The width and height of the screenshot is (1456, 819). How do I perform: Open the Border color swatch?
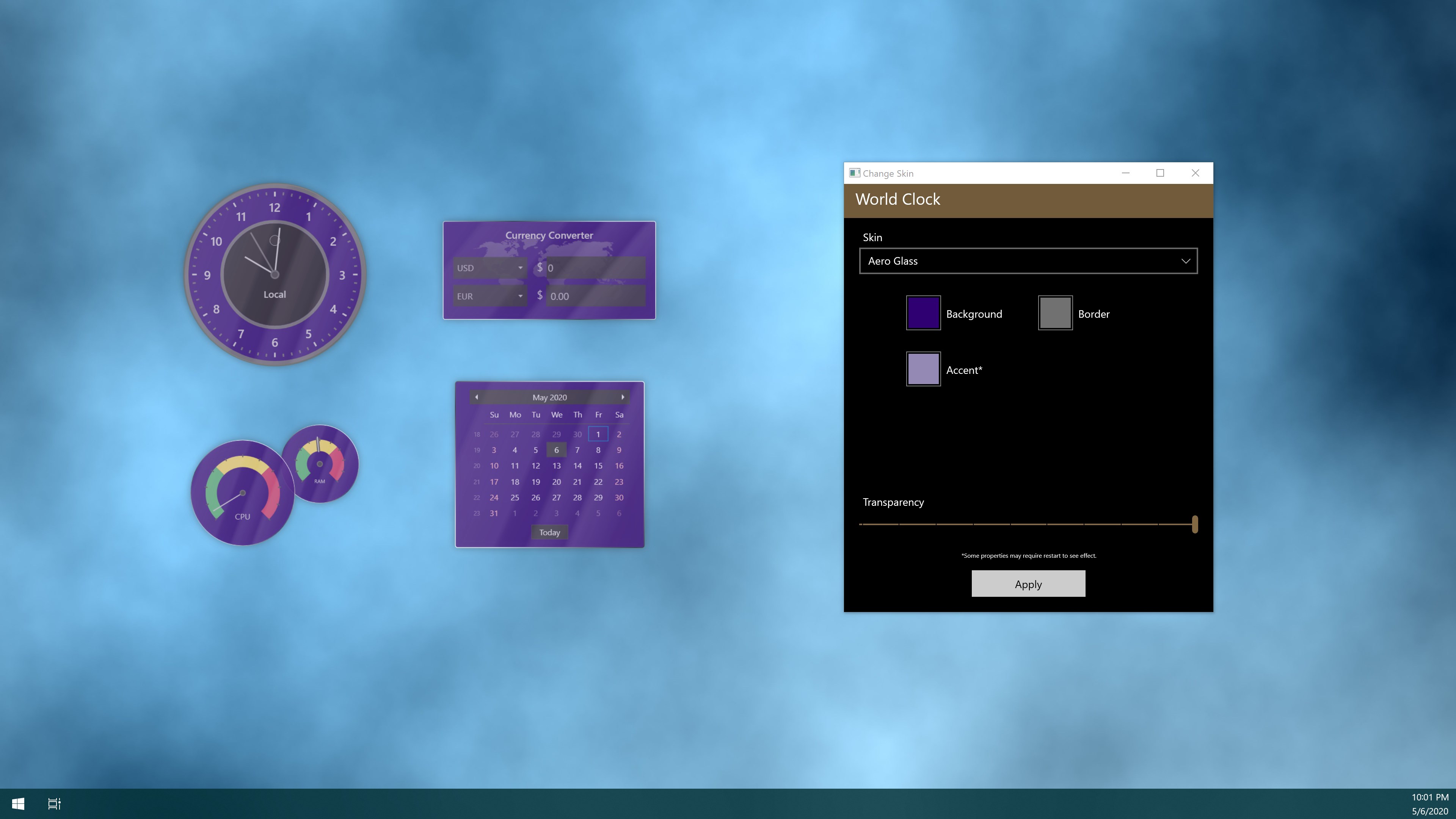point(1055,312)
